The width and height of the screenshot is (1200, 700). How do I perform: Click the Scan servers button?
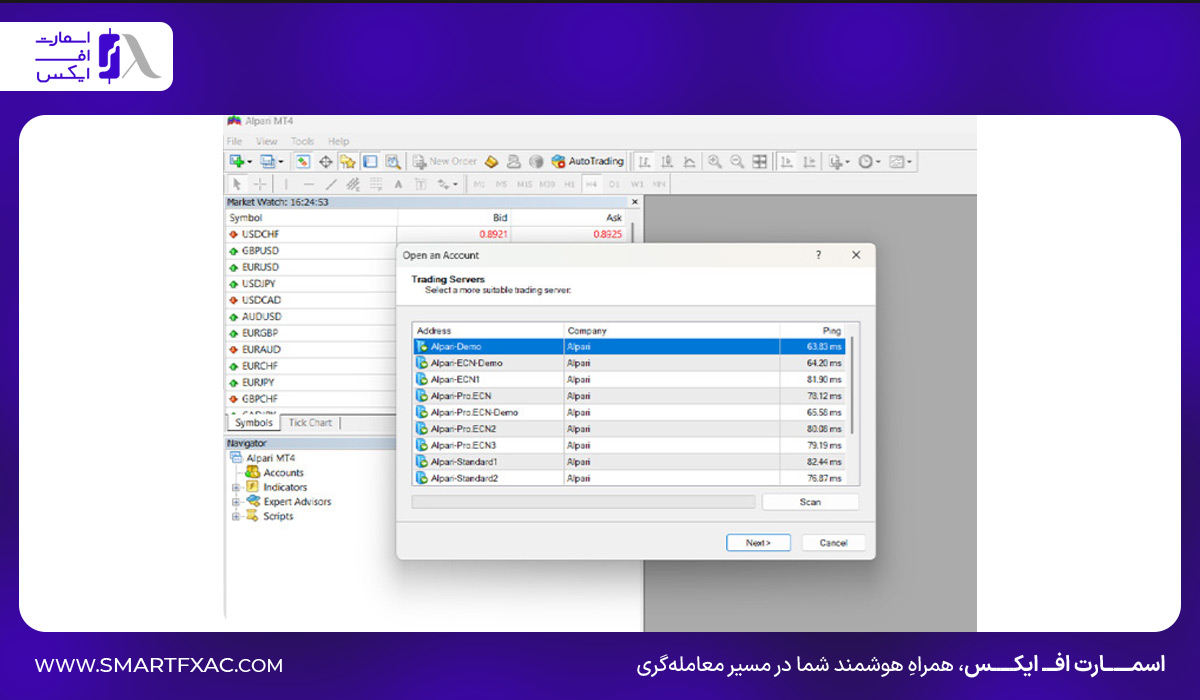tap(810, 502)
